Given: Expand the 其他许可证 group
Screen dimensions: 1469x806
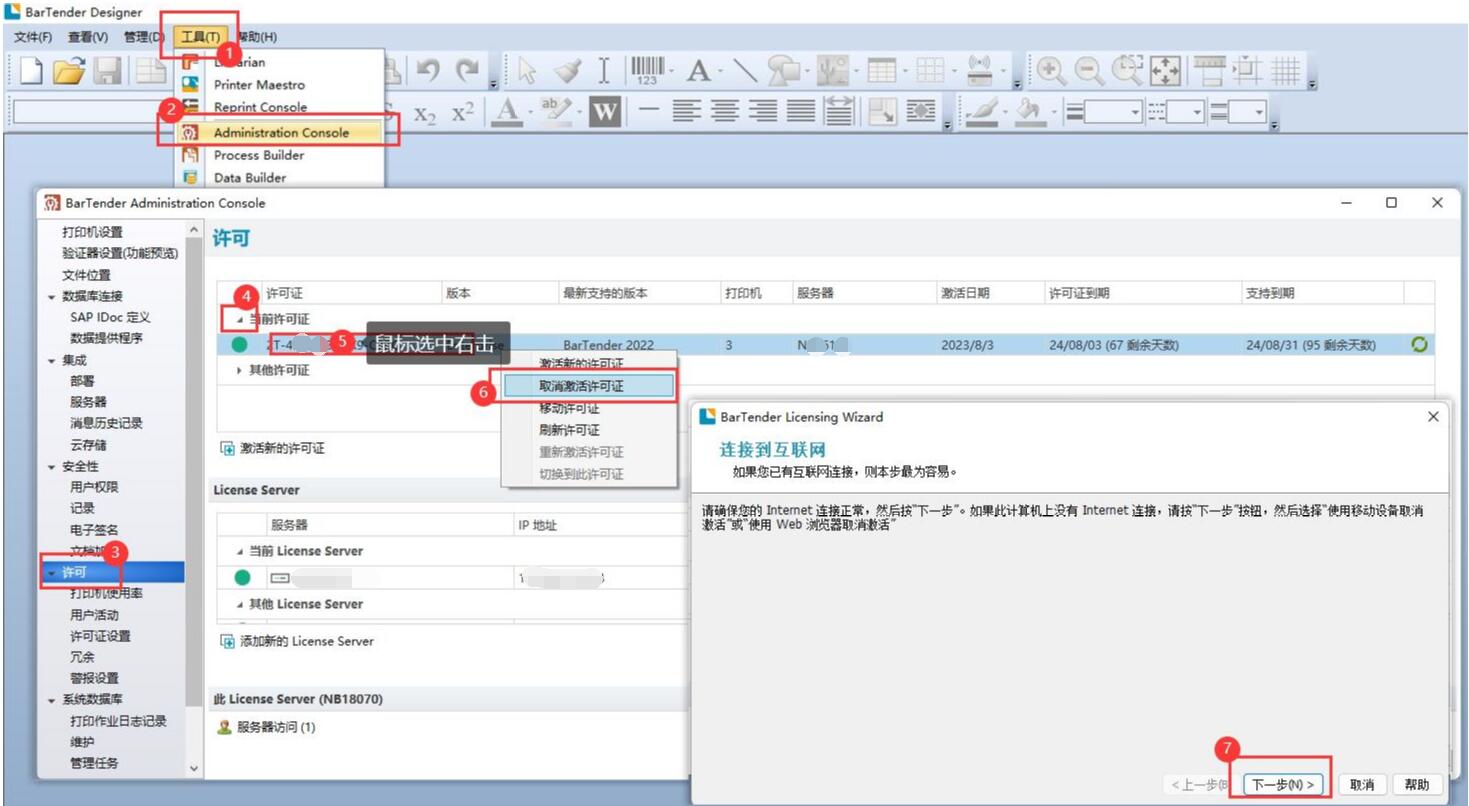Looking at the screenshot, I should tap(240, 371).
